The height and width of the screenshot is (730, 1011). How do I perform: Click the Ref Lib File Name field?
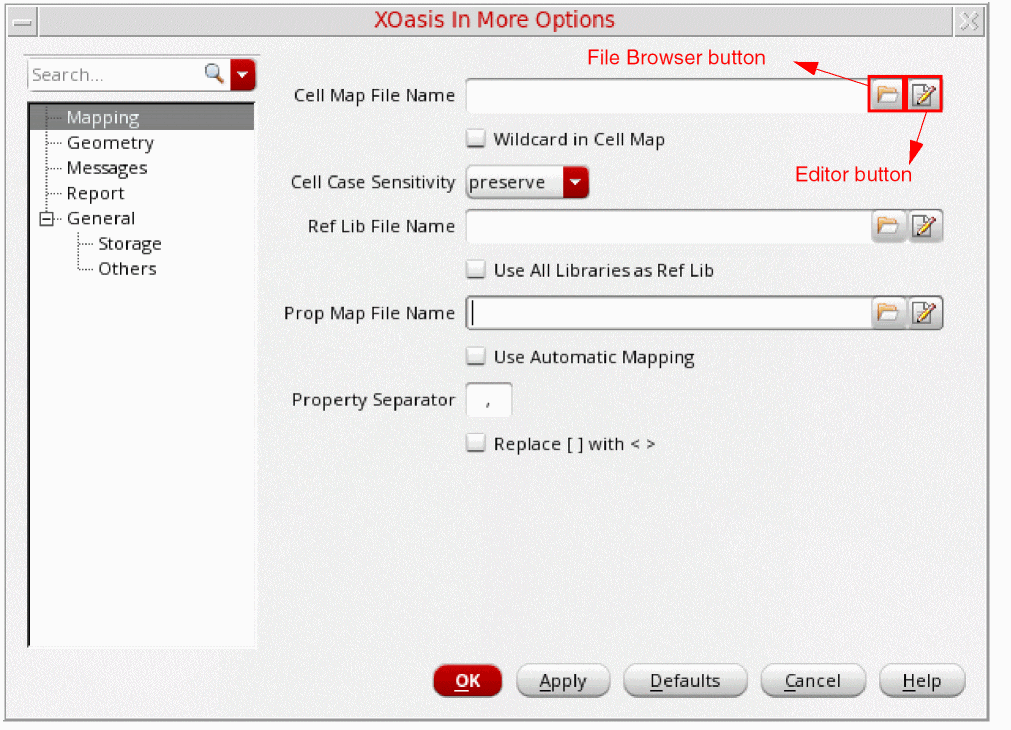click(668, 226)
